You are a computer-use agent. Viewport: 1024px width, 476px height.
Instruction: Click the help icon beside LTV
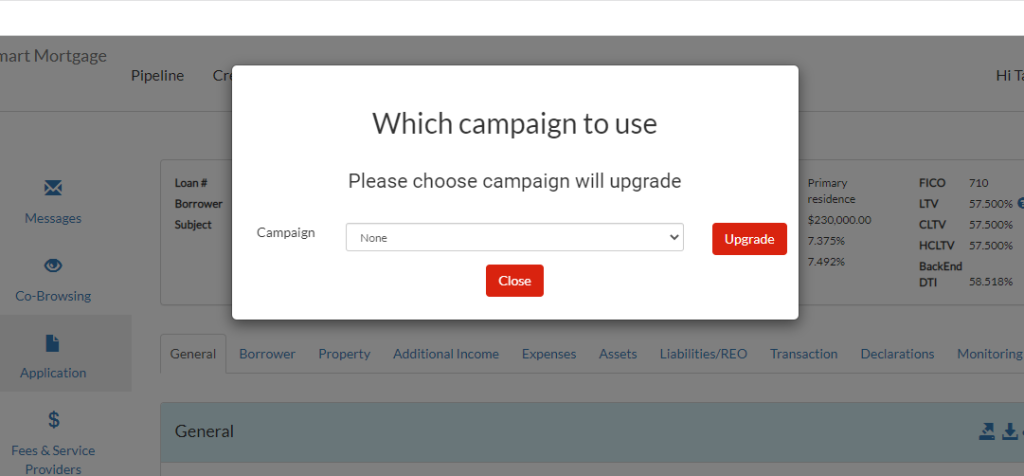coord(1021,204)
